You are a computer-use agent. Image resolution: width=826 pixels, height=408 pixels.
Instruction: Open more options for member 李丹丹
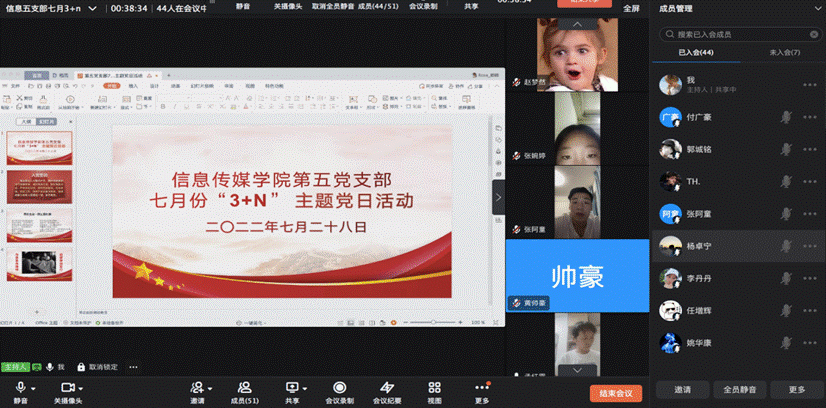point(810,277)
